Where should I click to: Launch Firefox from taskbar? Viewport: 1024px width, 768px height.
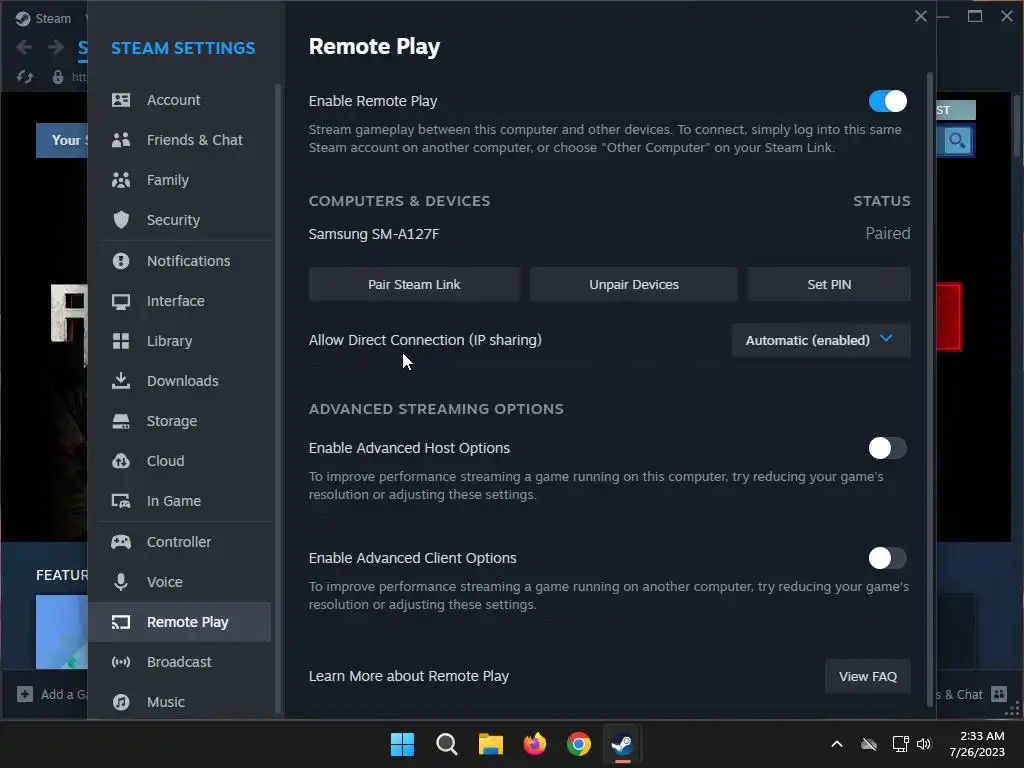[x=535, y=744]
